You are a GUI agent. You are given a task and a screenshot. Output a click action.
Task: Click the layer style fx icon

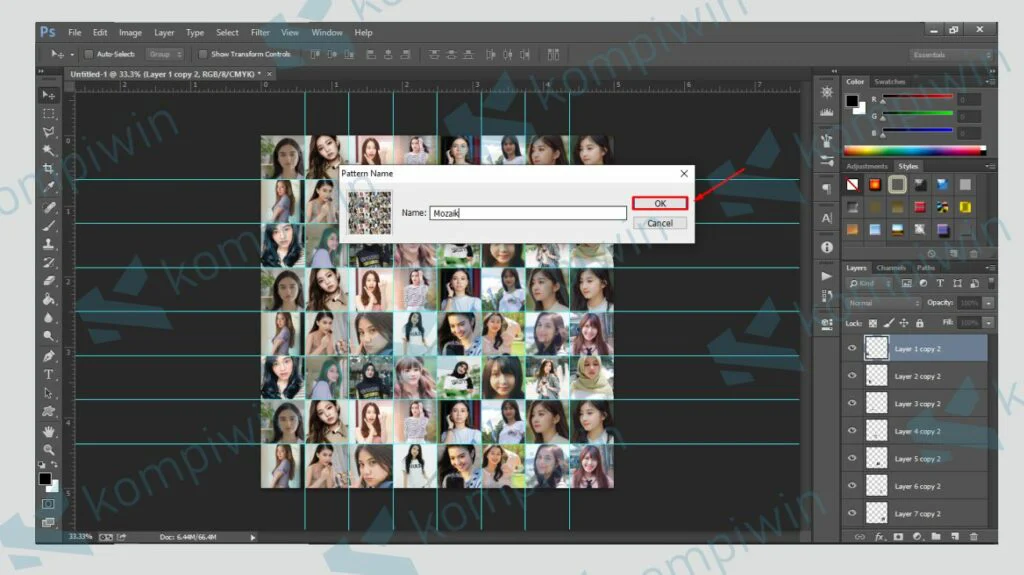coord(880,537)
